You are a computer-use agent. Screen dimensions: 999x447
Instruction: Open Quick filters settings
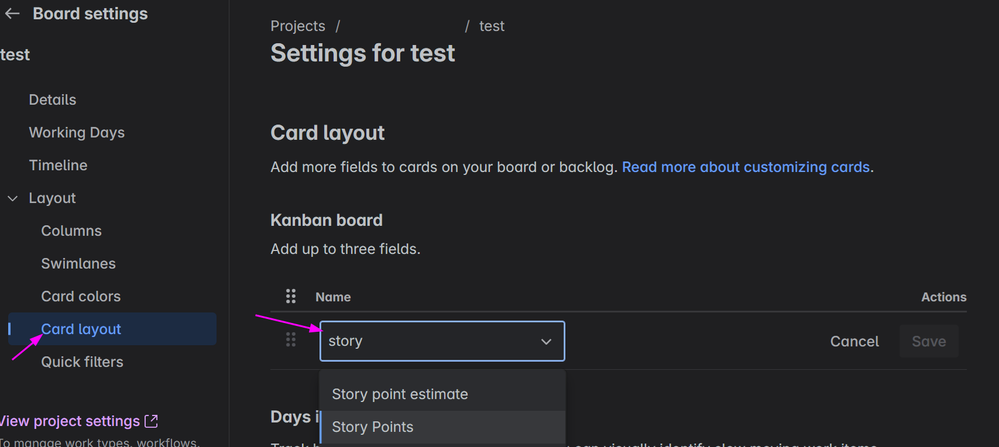click(82, 362)
